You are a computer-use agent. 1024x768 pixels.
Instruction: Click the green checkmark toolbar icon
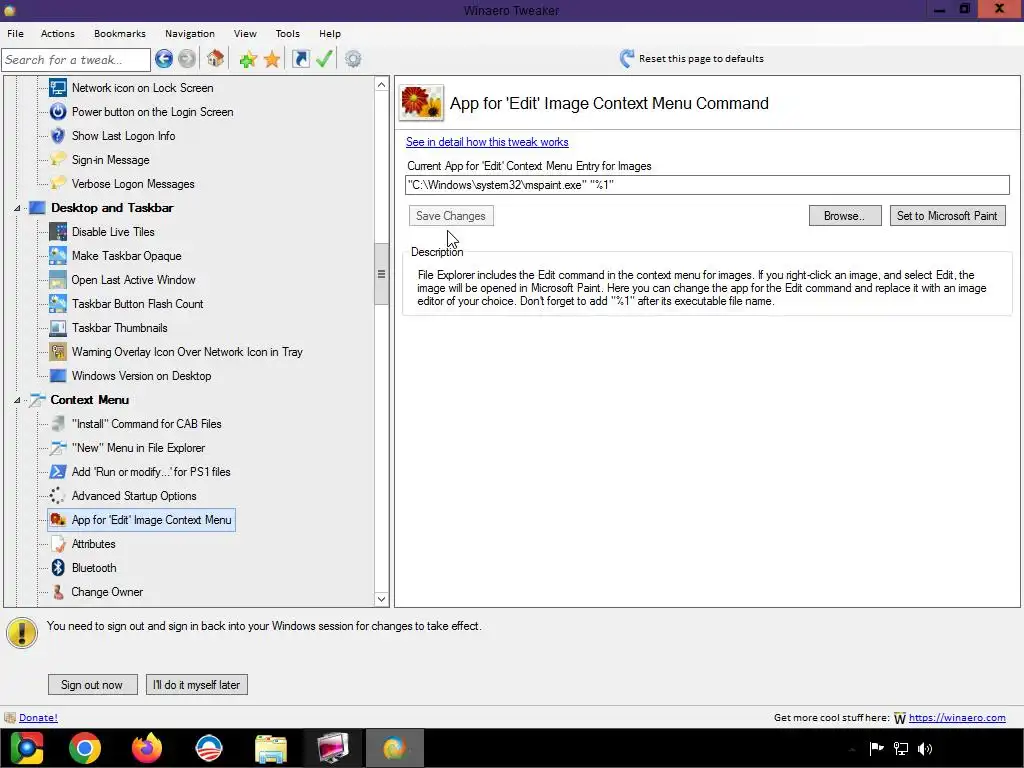324,59
